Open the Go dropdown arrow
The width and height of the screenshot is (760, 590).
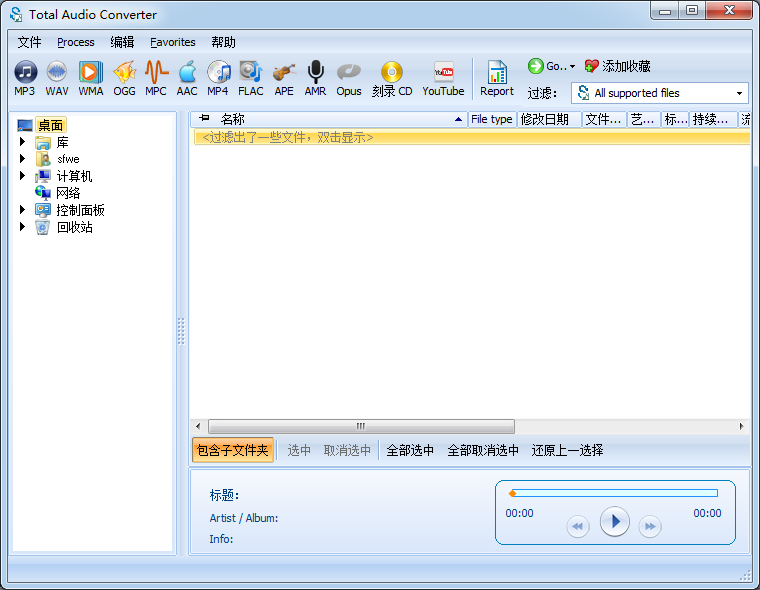(572, 67)
